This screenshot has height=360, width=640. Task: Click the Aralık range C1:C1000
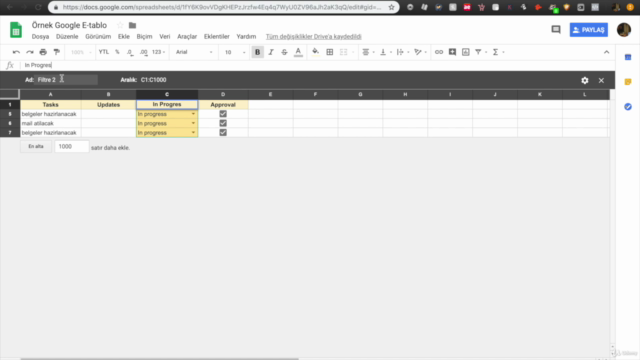pyautogui.click(x=153, y=80)
